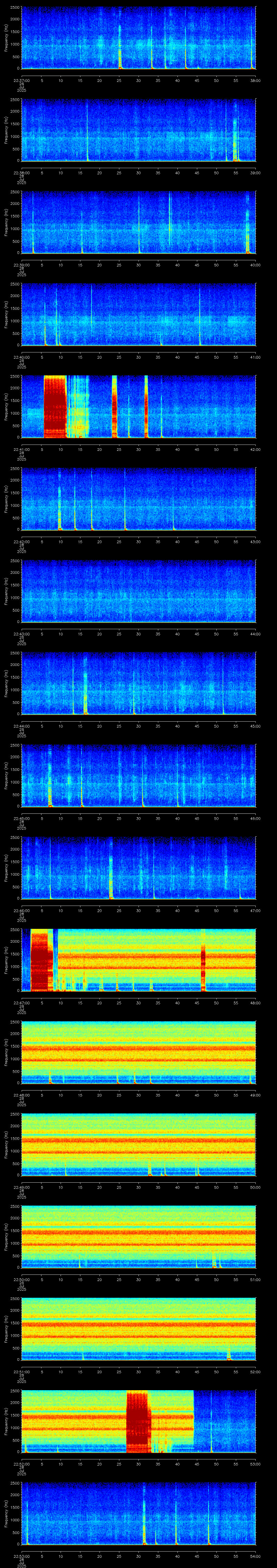Viewport: 277px width, 1568px height.
Task: Click the 22:46:00 start time label
Action: (21, 910)
